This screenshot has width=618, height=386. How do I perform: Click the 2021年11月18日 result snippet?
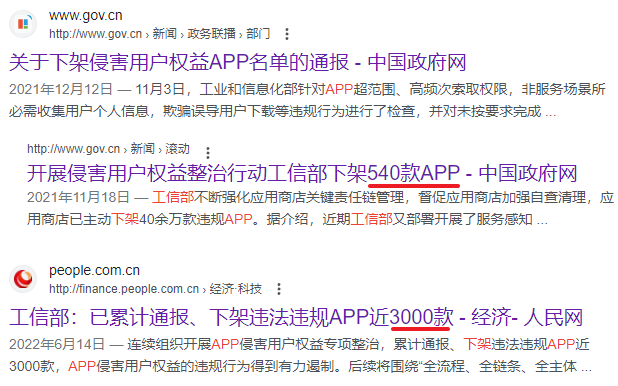point(320,208)
